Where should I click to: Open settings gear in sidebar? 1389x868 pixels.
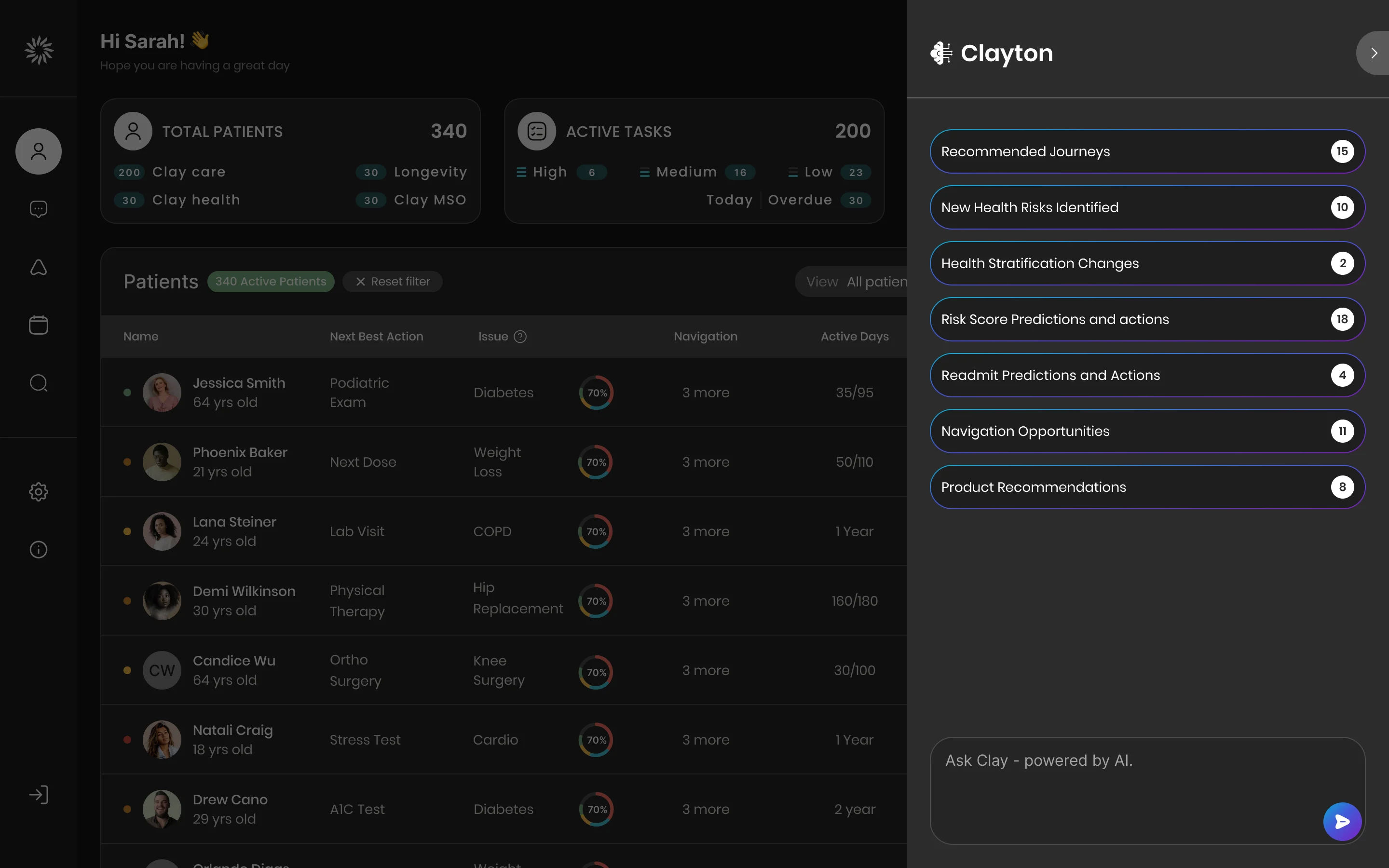39,491
